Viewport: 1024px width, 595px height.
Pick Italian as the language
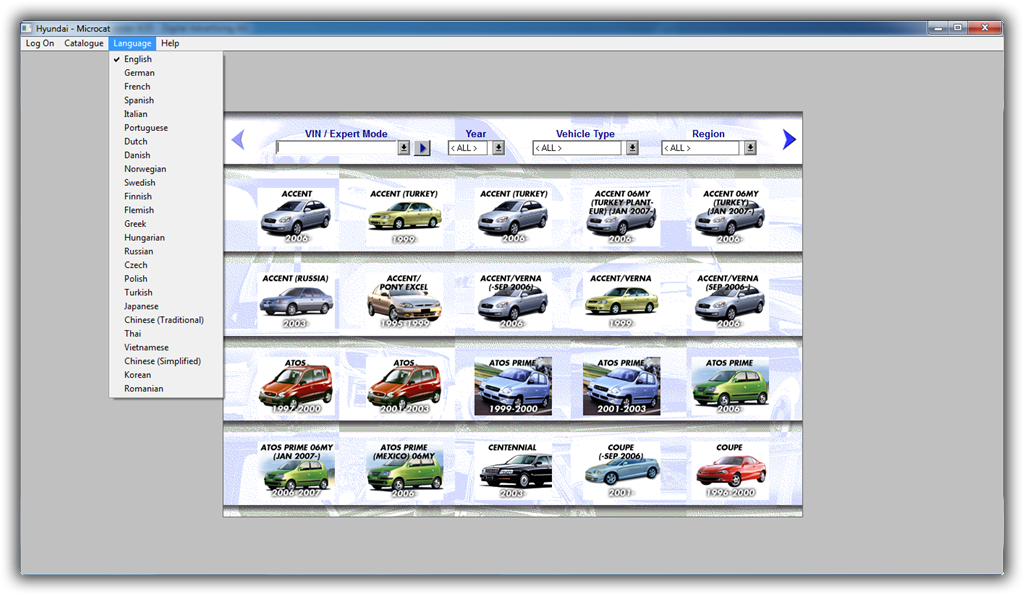[166, 114]
